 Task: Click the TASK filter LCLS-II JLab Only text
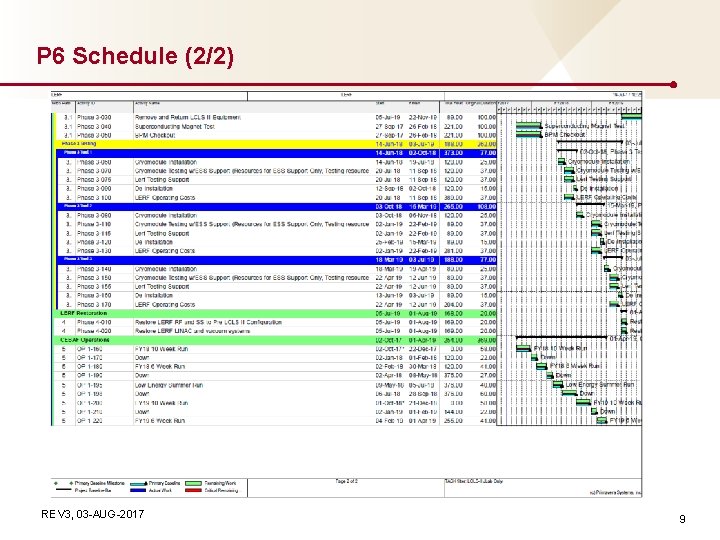[x=473, y=481]
